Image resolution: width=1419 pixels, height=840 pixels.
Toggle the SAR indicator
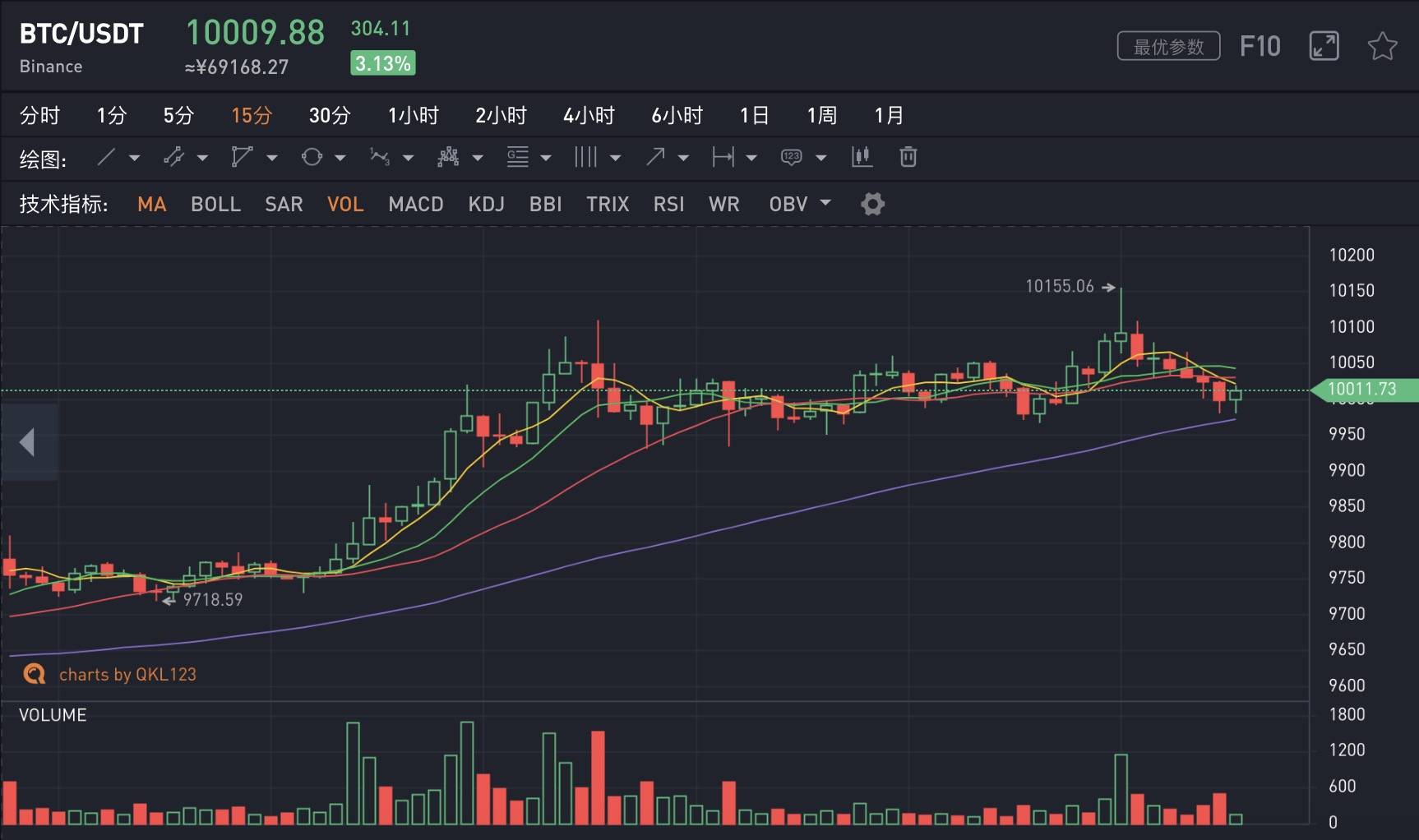pyautogui.click(x=284, y=204)
